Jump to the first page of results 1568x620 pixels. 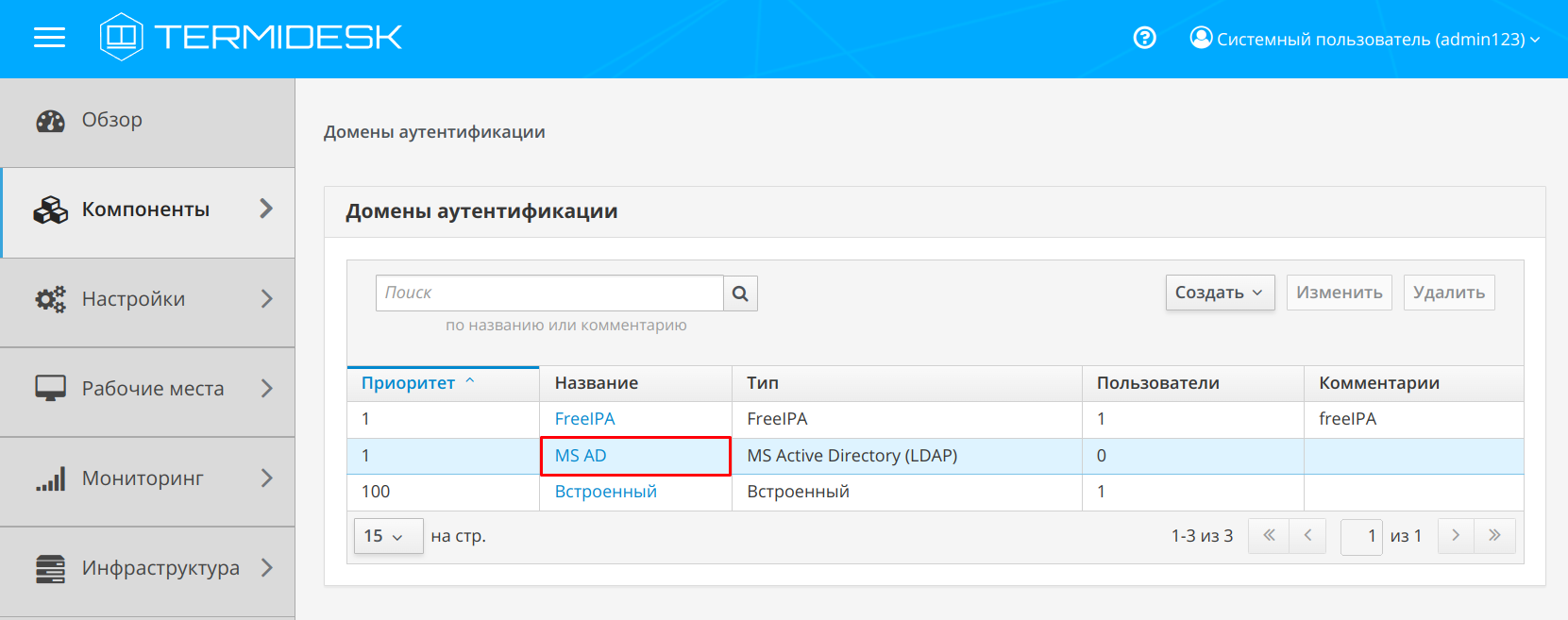click(1269, 536)
